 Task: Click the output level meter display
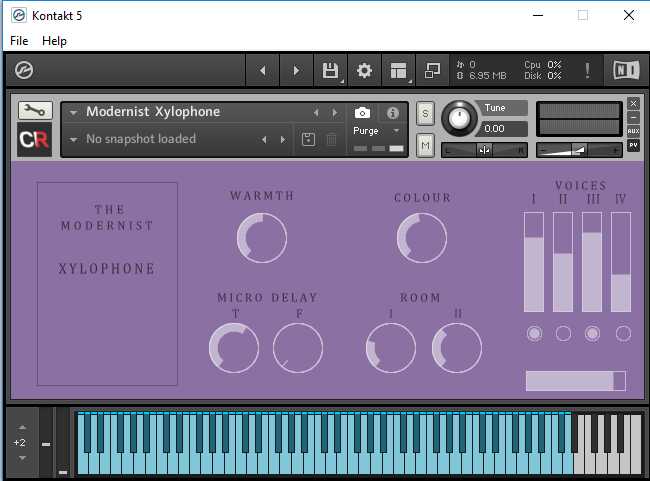[579, 119]
